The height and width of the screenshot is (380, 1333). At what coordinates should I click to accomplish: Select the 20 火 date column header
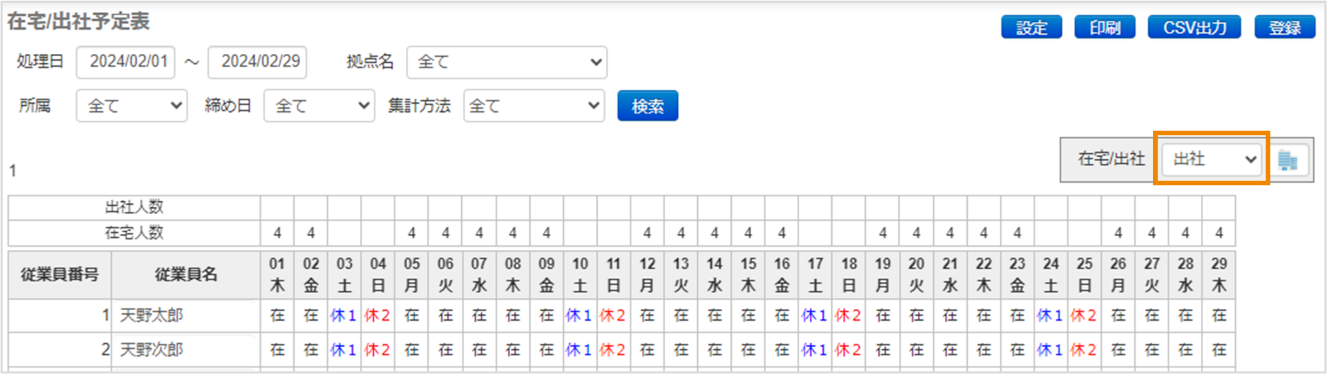pyautogui.click(x=916, y=275)
